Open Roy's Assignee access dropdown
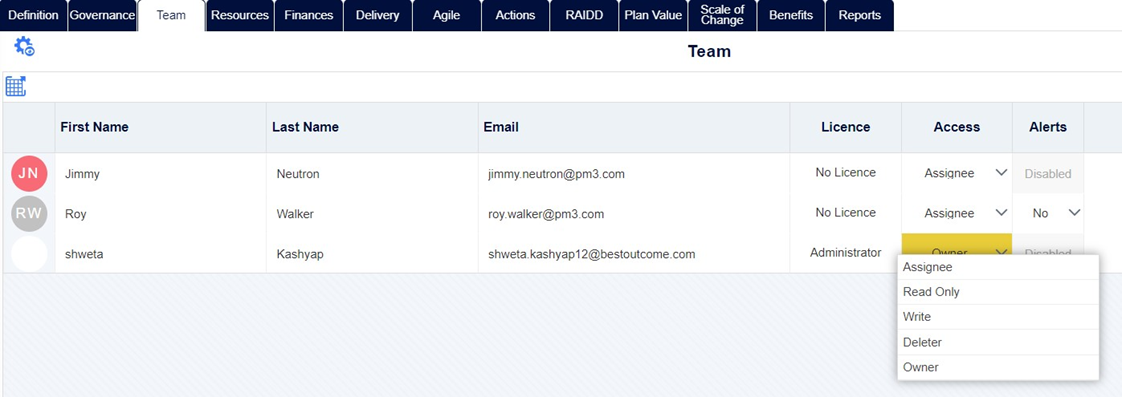 click(957, 213)
